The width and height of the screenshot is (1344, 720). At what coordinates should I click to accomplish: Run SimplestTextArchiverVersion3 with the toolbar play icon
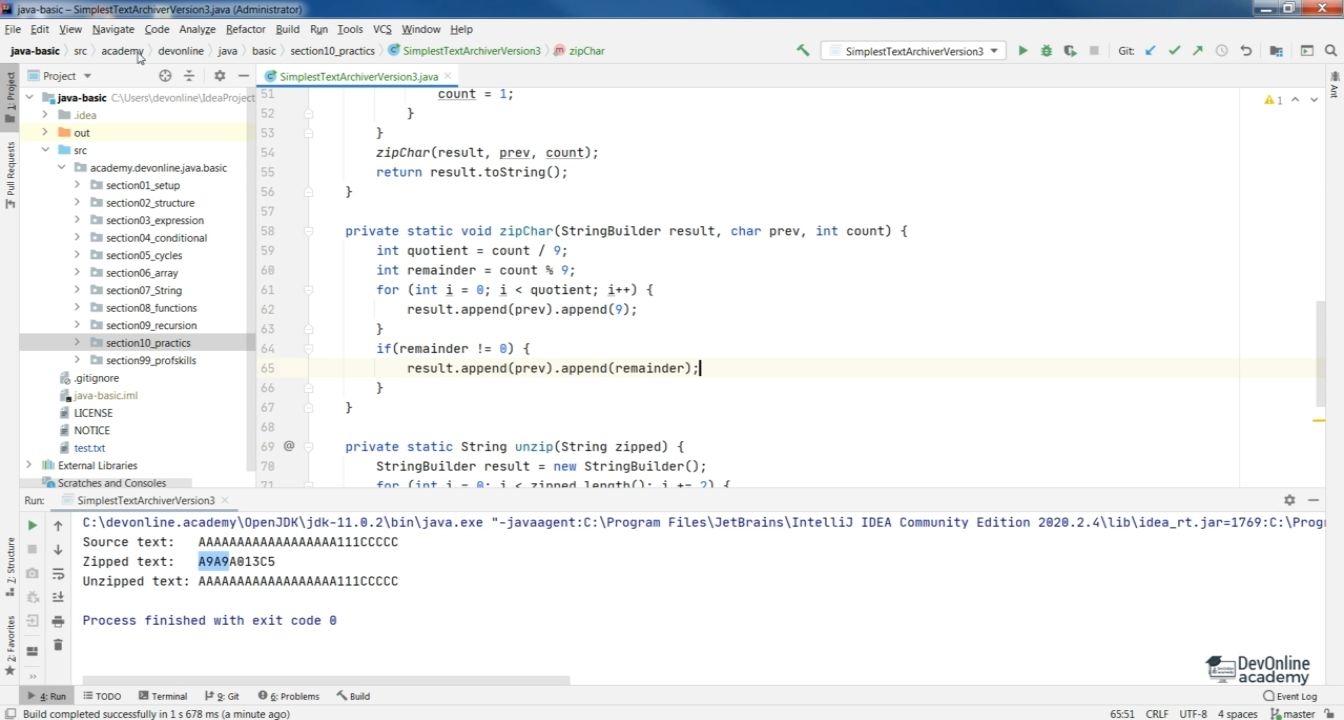tap(1022, 50)
